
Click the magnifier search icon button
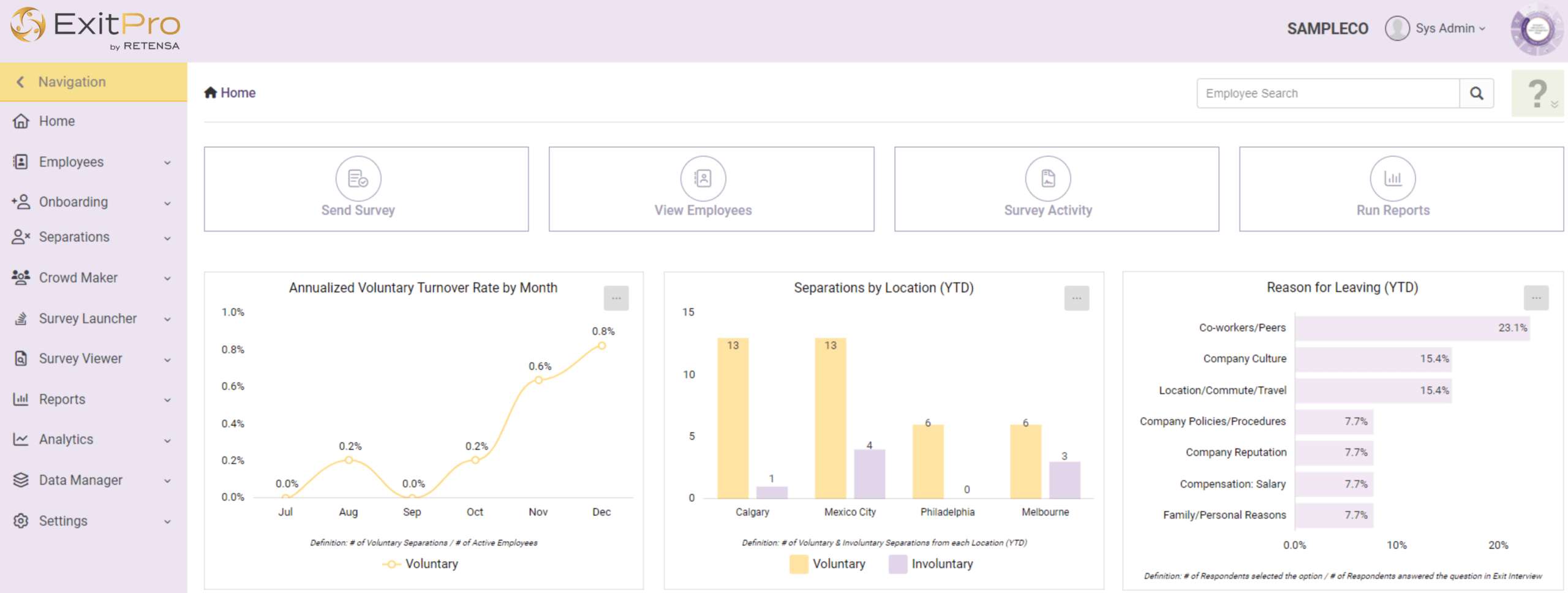tap(1476, 94)
